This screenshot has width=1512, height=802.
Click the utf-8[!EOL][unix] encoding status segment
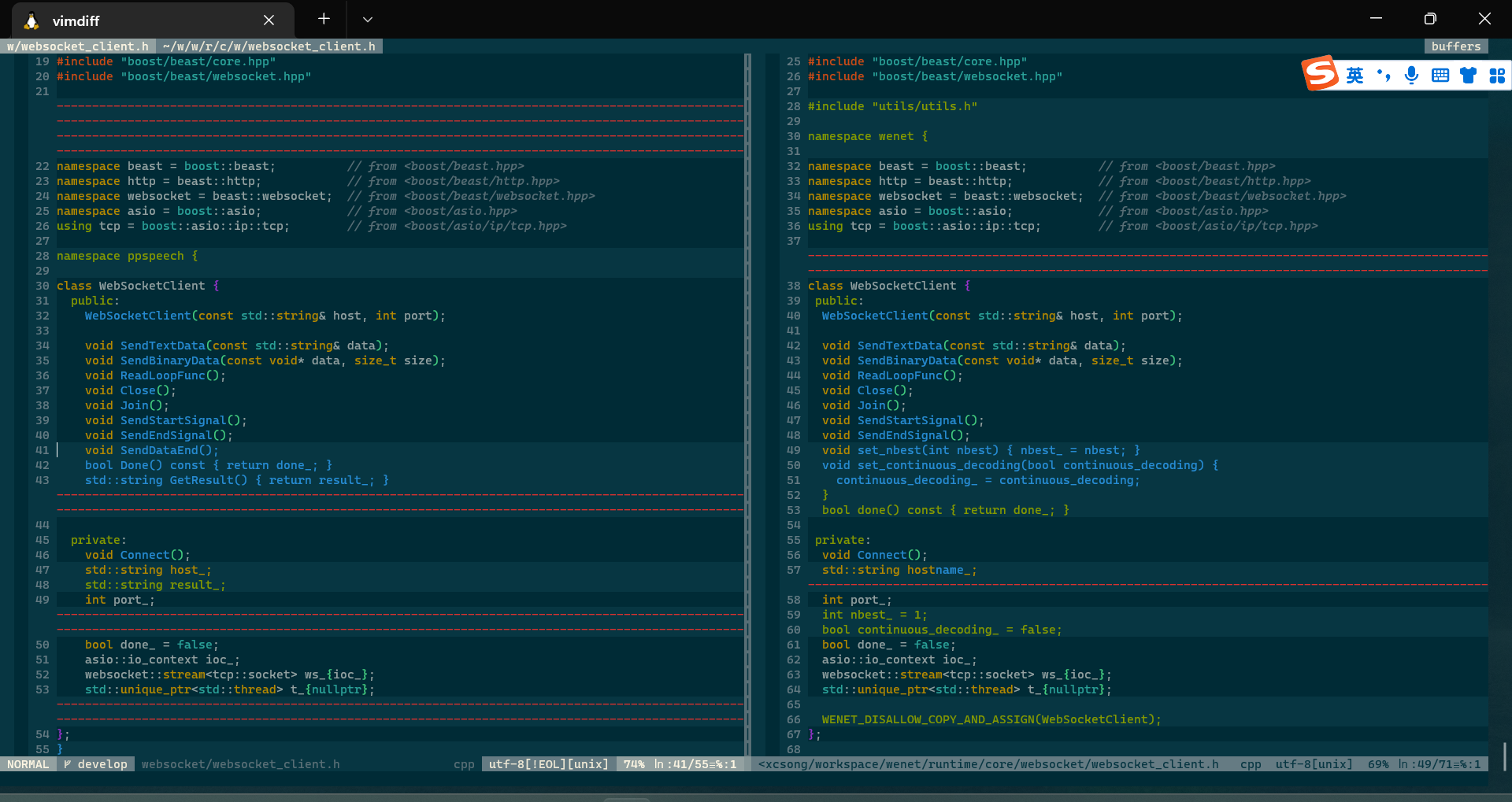coord(549,764)
